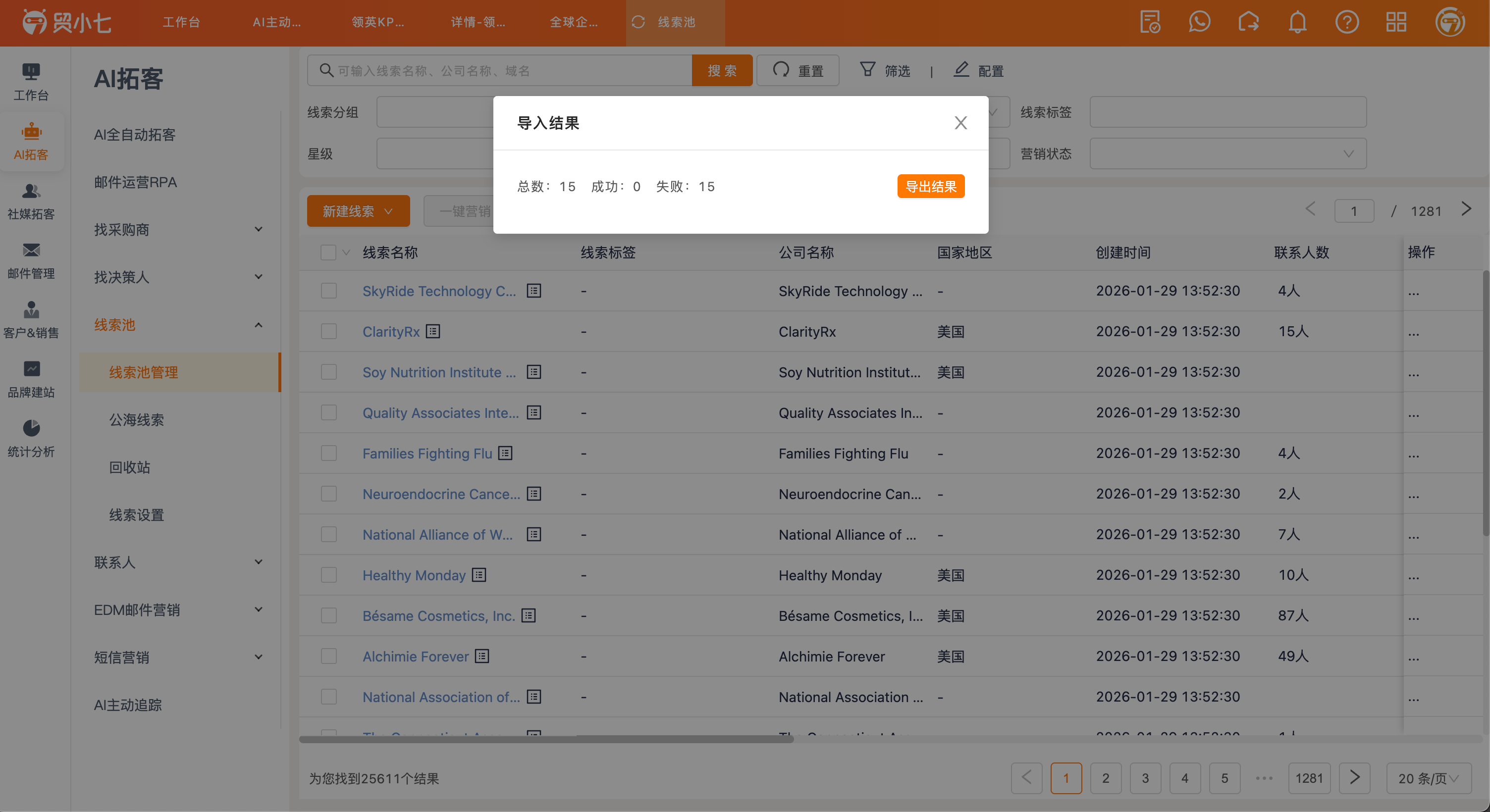Open the Healthy Monday lead link
Screen dimensions: 1490x812
(x=414, y=575)
